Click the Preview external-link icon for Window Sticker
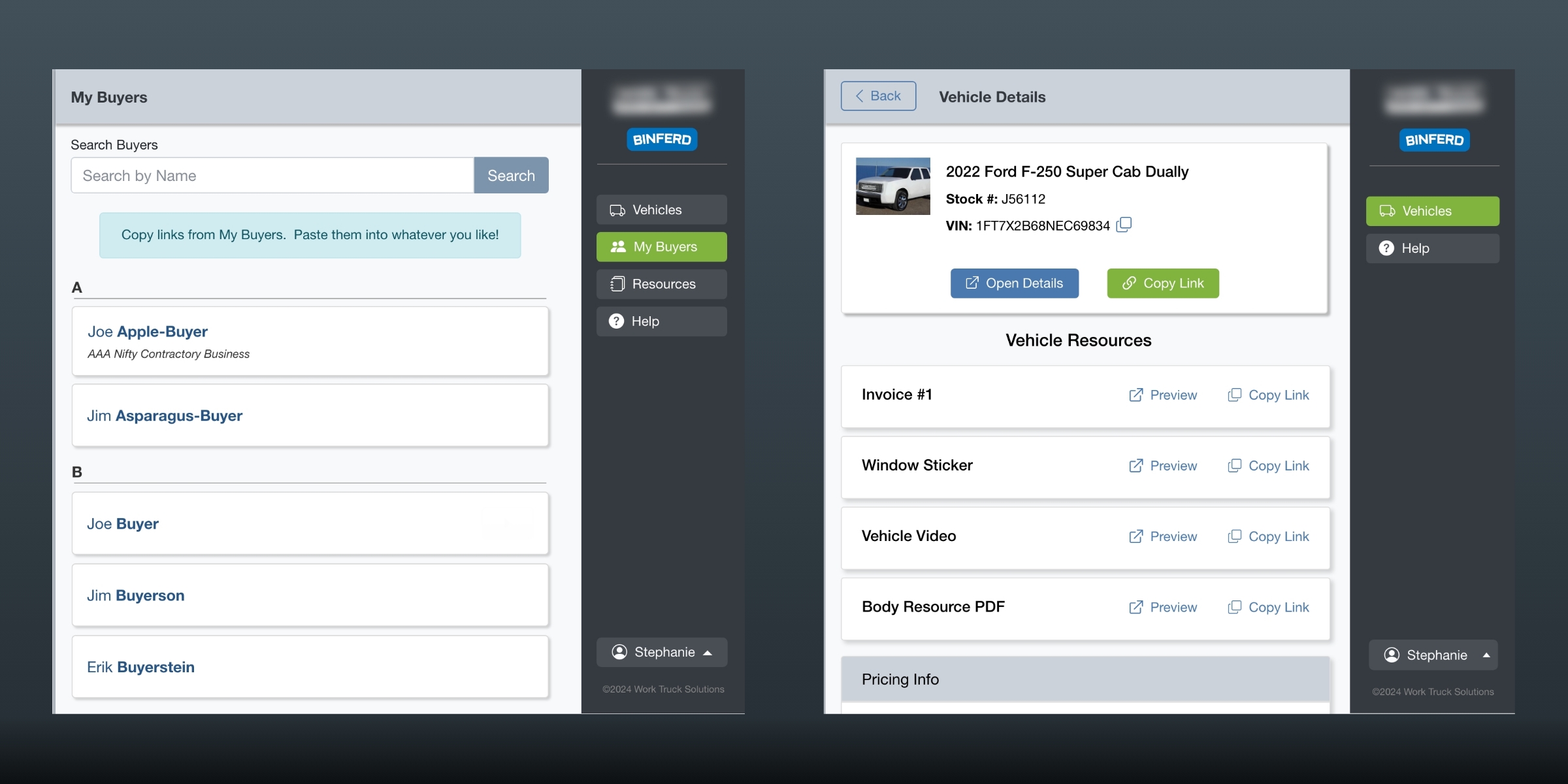 [x=1135, y=465]
